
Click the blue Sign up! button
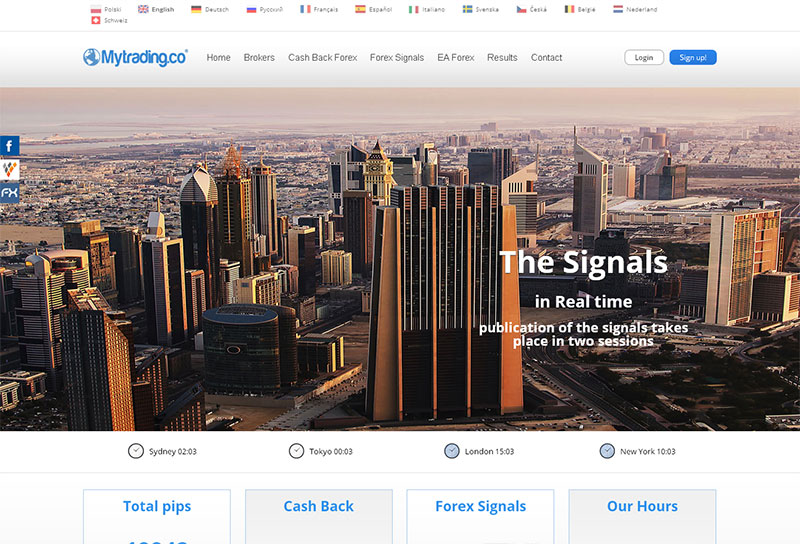coord(693,58)
